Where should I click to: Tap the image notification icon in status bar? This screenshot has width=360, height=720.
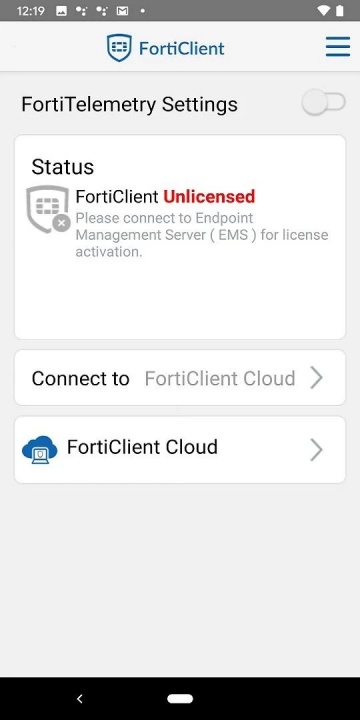[x=62, y=11]
